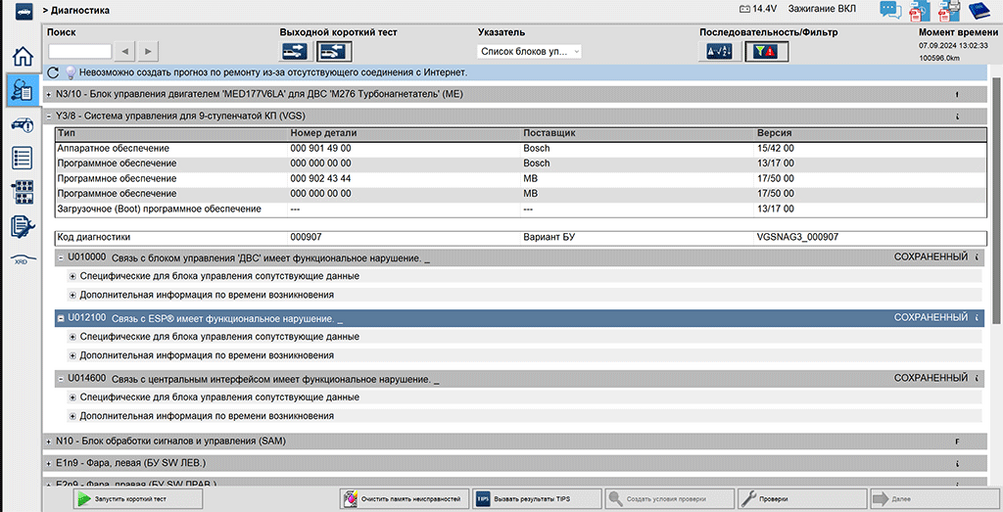Open the list view icon in sidebar

click(20, 158)
